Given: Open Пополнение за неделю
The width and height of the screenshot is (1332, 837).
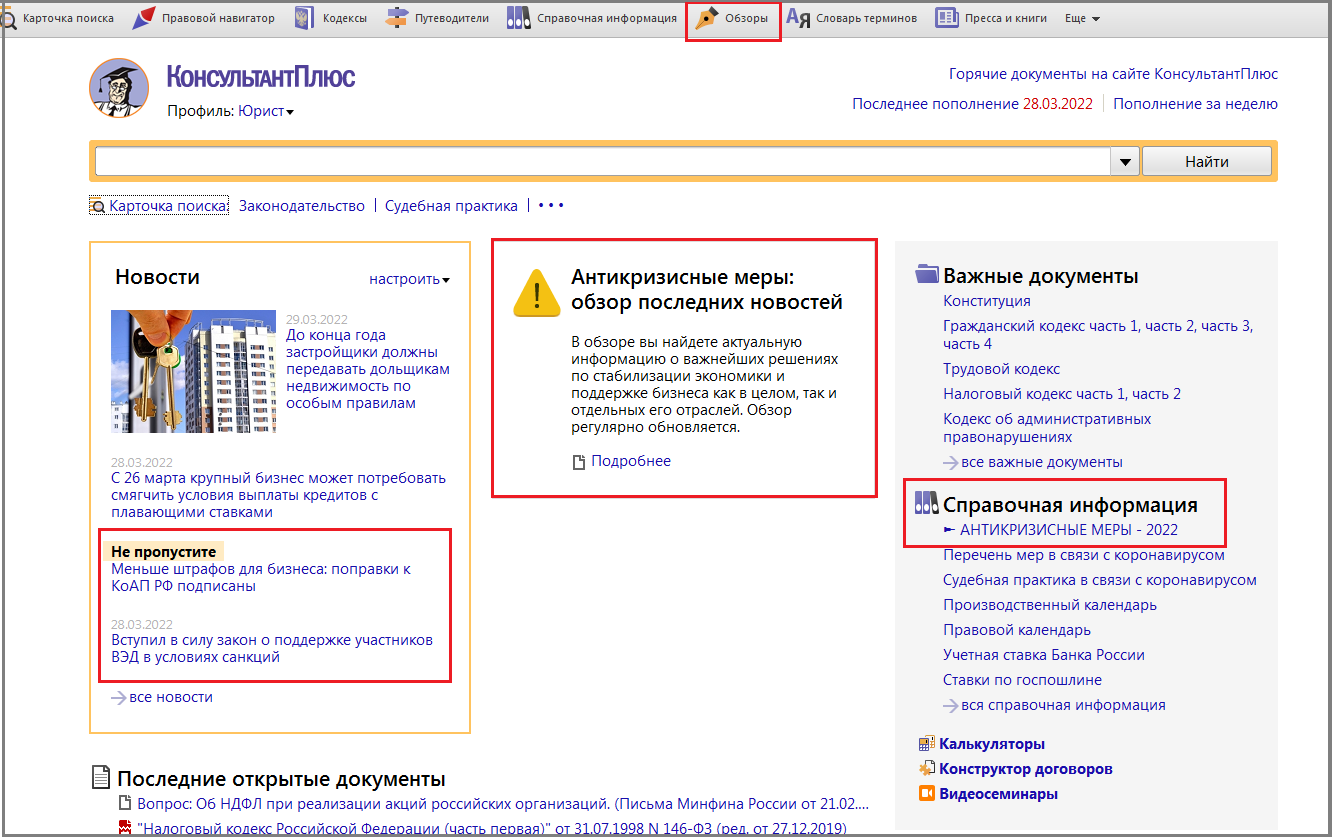Looking at the screenshot, I should pos(1195,104).
